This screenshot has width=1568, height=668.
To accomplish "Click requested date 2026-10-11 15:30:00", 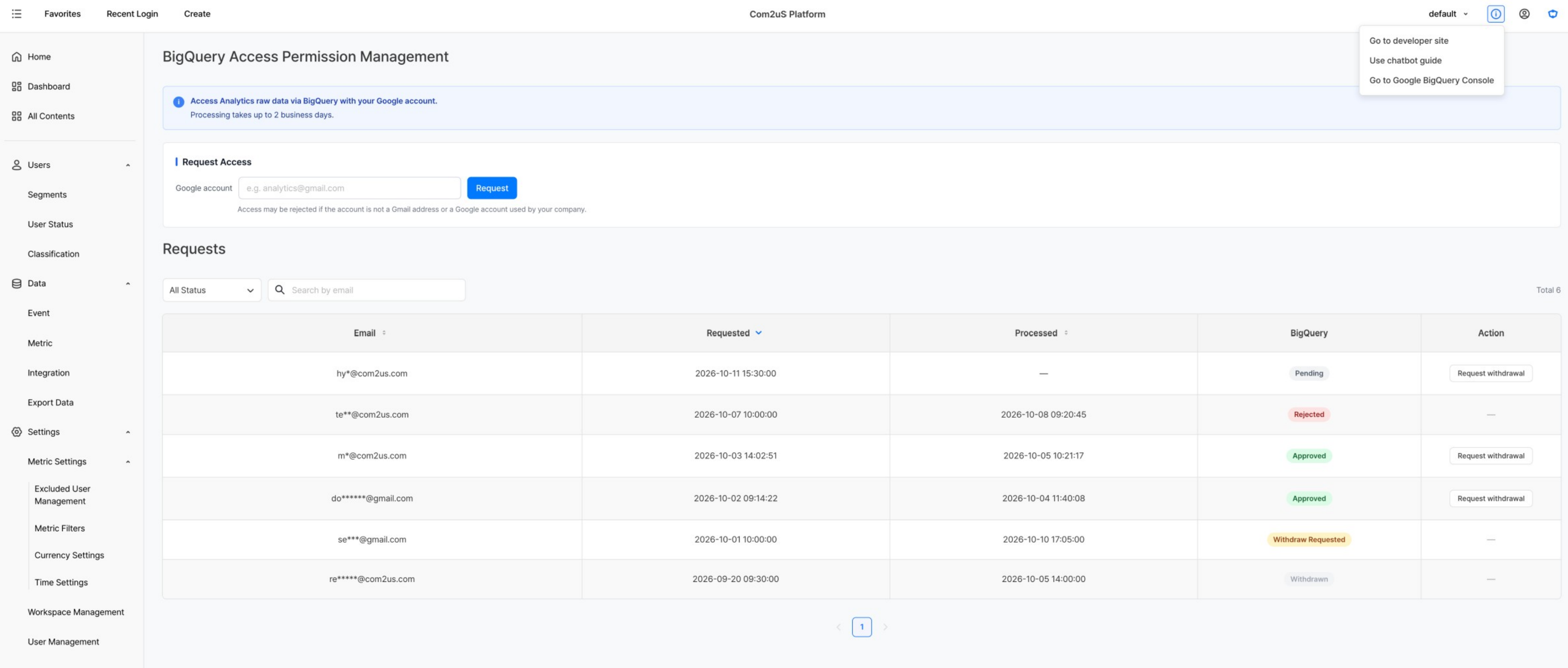I will point(735,373).
